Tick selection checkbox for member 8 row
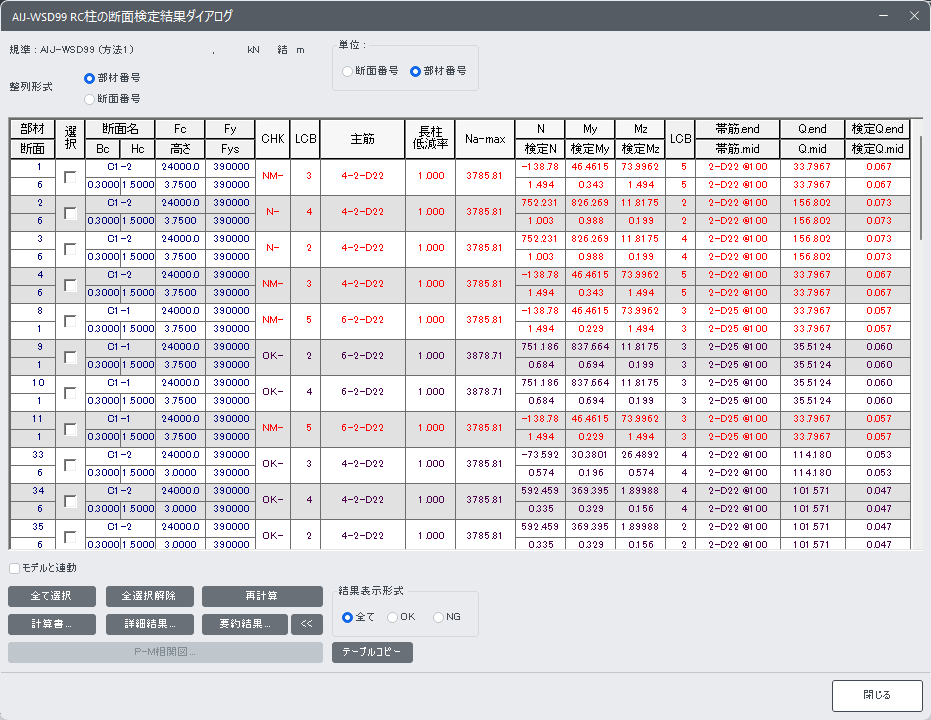The height and width of the screenshot is (720, 931). coord(70,321)
